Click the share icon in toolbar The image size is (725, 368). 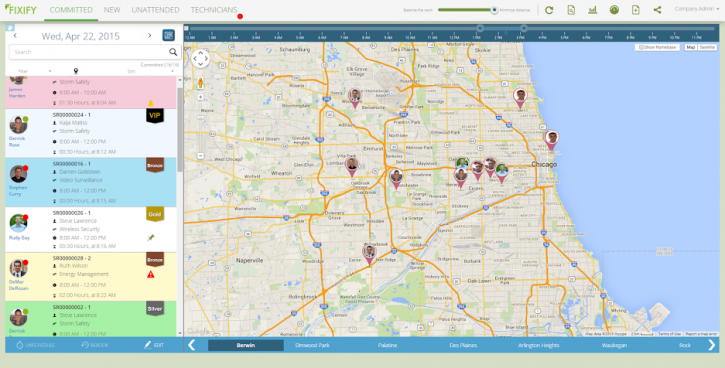click(x=657, y=10)
